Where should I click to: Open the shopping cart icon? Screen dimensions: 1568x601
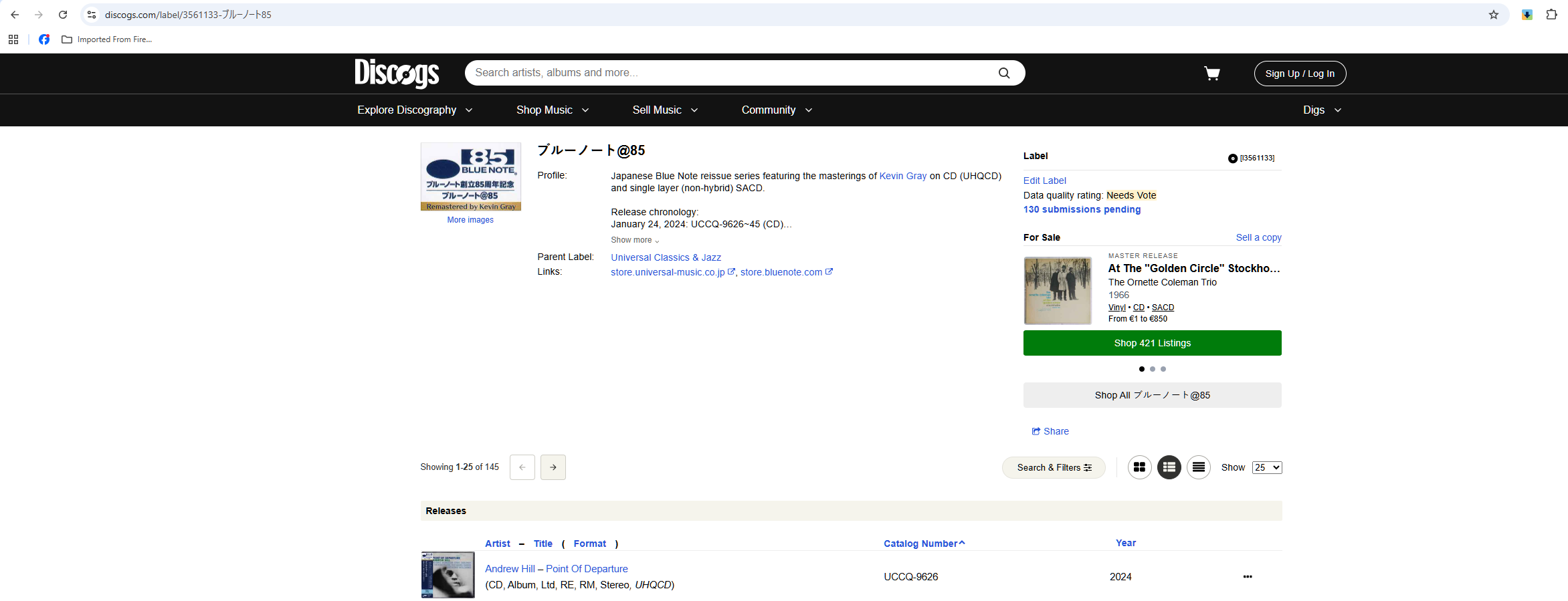click(x=1212, y=73)
